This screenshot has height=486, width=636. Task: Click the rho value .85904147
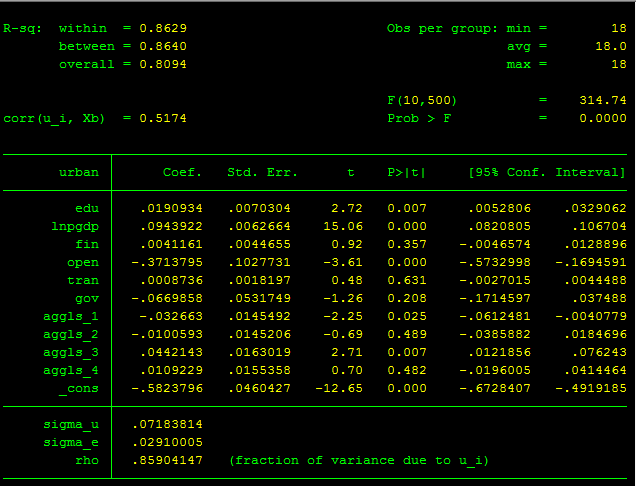[167, 460]
